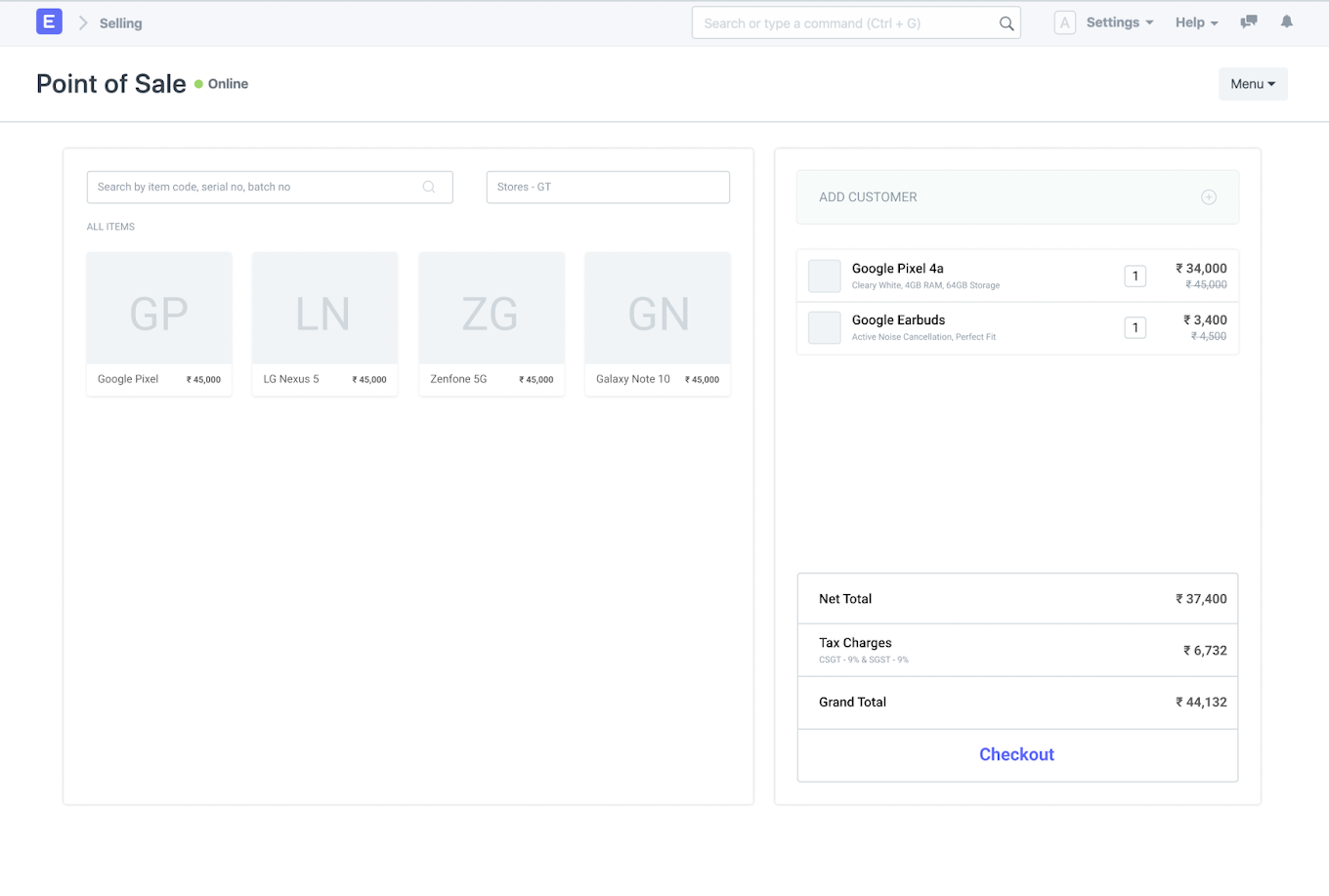Click the Online status indicator

click(x=221, y=84)
